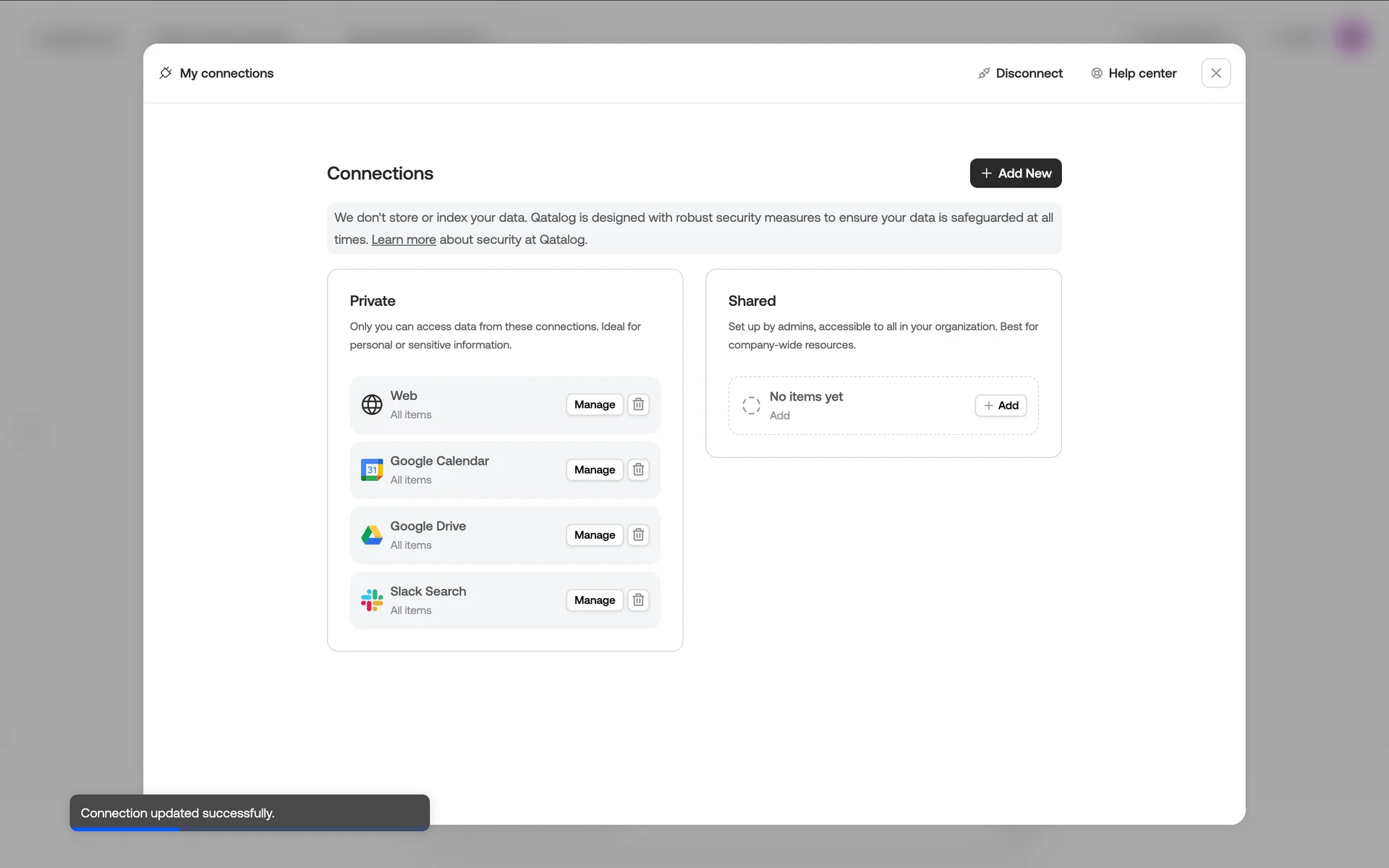Delete the Web connection with its trash icon
Screen dimensions: 1389x868
[x=638, y=404]
